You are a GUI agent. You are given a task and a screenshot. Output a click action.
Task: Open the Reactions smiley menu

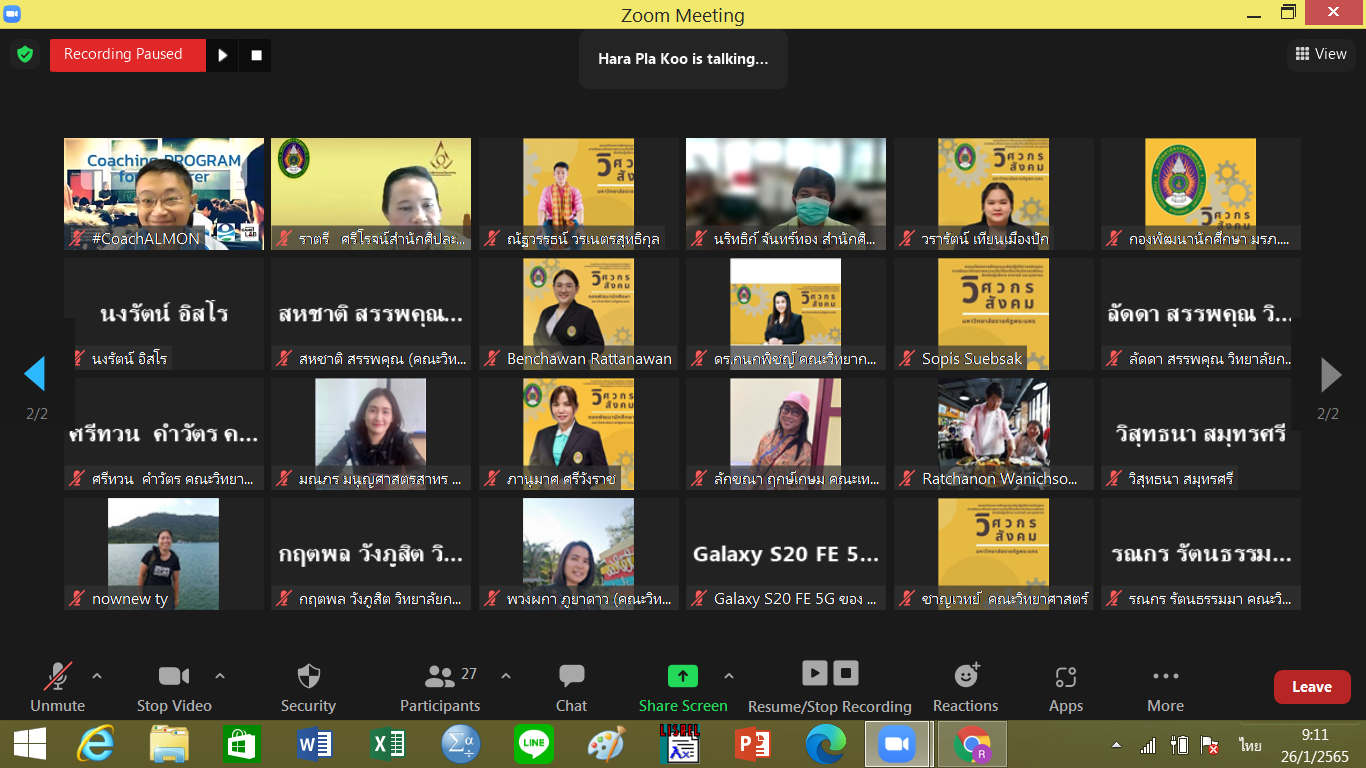click(966, 688)
